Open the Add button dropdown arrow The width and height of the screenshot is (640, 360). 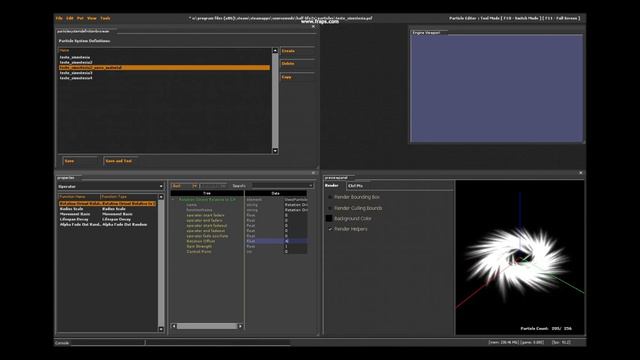pos(195,186)
